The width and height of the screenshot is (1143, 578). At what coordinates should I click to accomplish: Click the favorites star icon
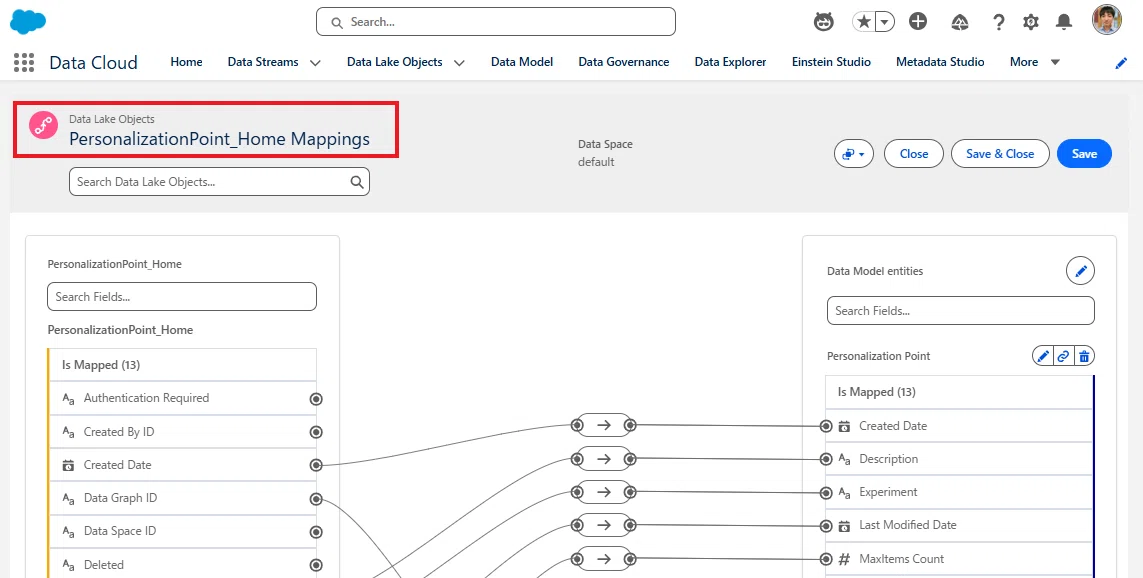[x=864, y=22]
